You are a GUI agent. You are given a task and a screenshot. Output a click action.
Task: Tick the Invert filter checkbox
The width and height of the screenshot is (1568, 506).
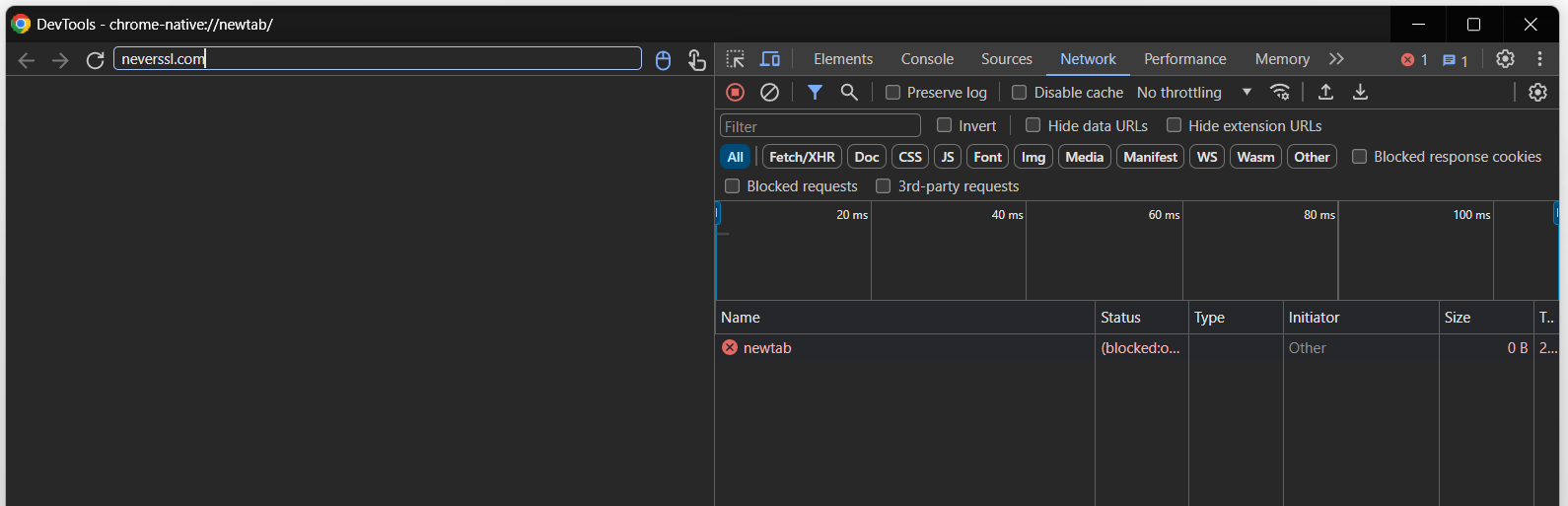[944, 125]
